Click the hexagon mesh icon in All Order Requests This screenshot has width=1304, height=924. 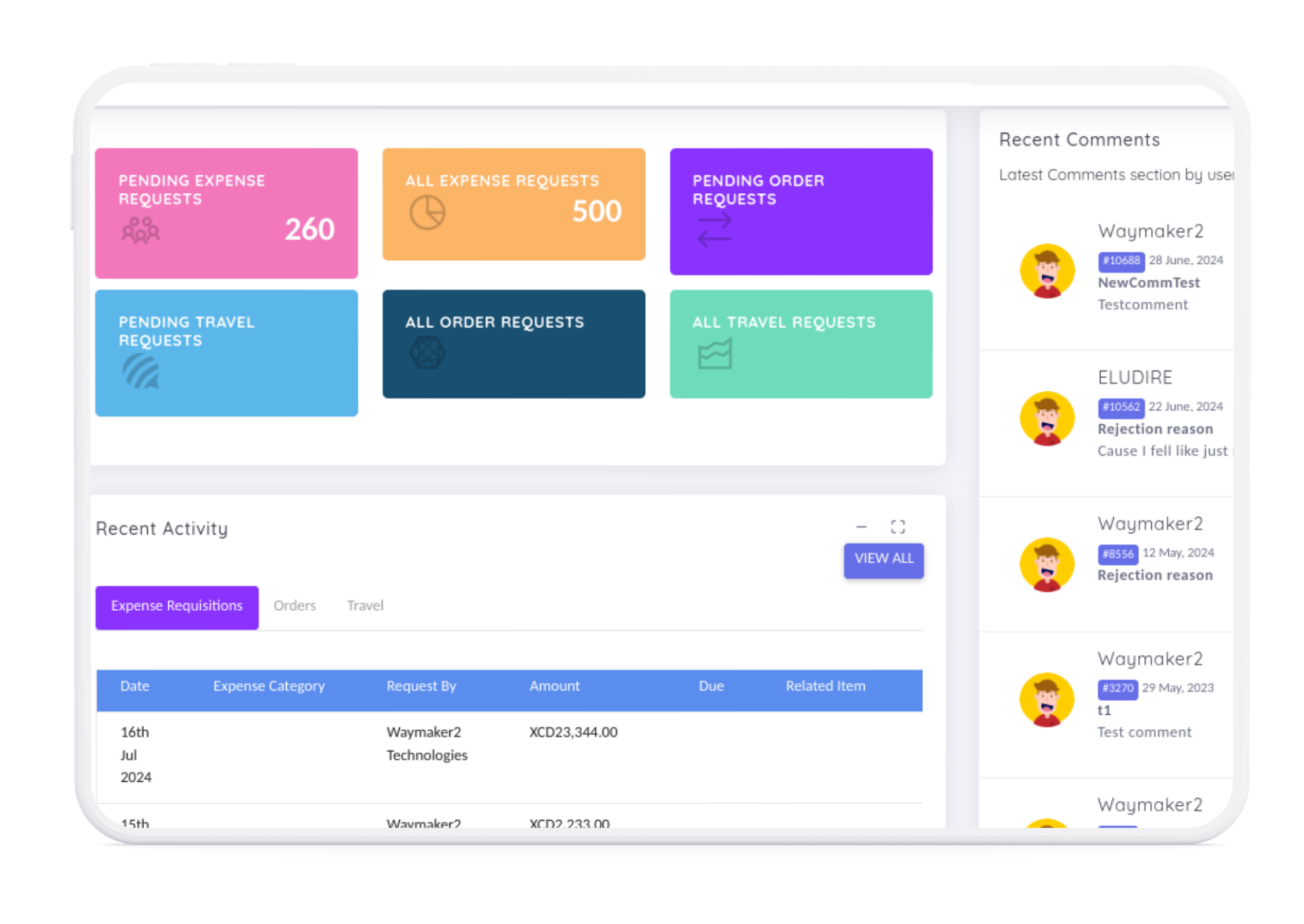tap(427, 353)
